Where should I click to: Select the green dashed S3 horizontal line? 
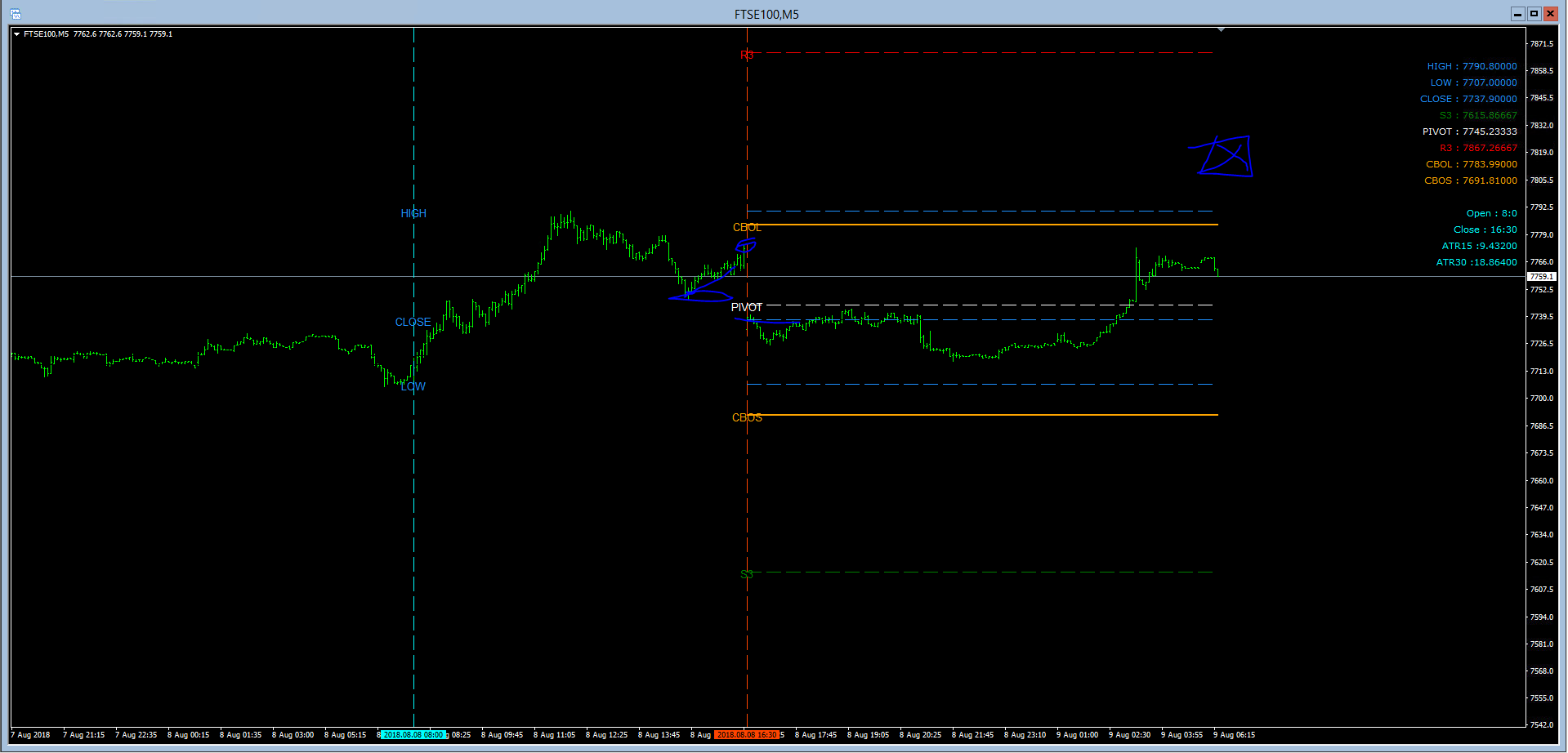tap(981, 573)
